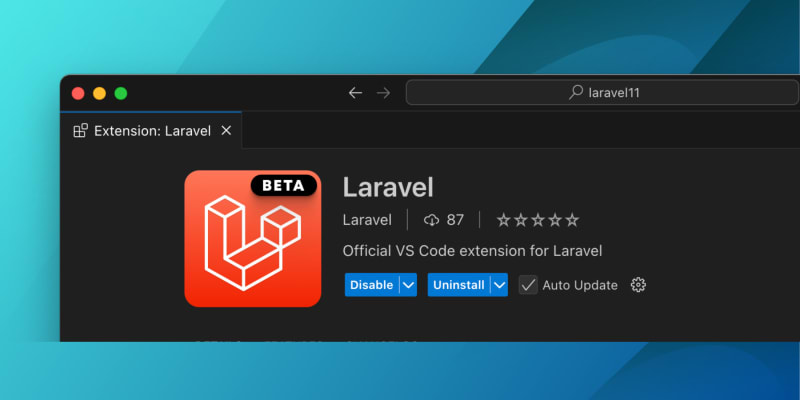Open the gear manage extension menu
Viewport: 800px width, 400px height.
(638, 285)
